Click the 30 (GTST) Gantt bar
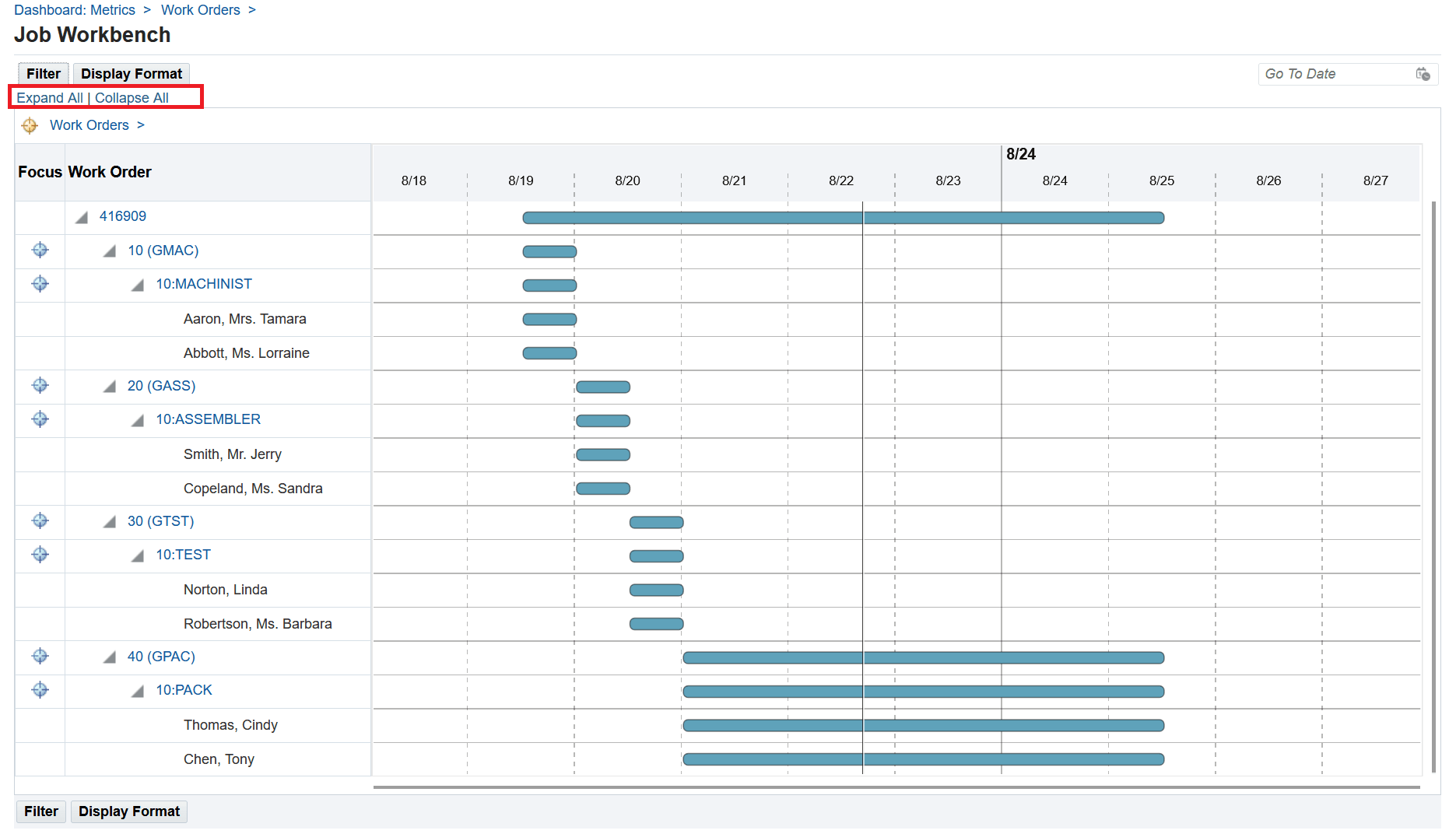The image size is (1456, 834). tap(657, 522)
